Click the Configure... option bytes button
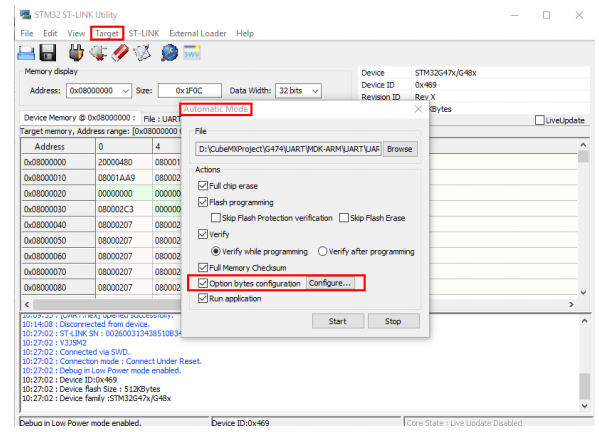The width and height of the screenshot is (599, 432). [330, 283]
